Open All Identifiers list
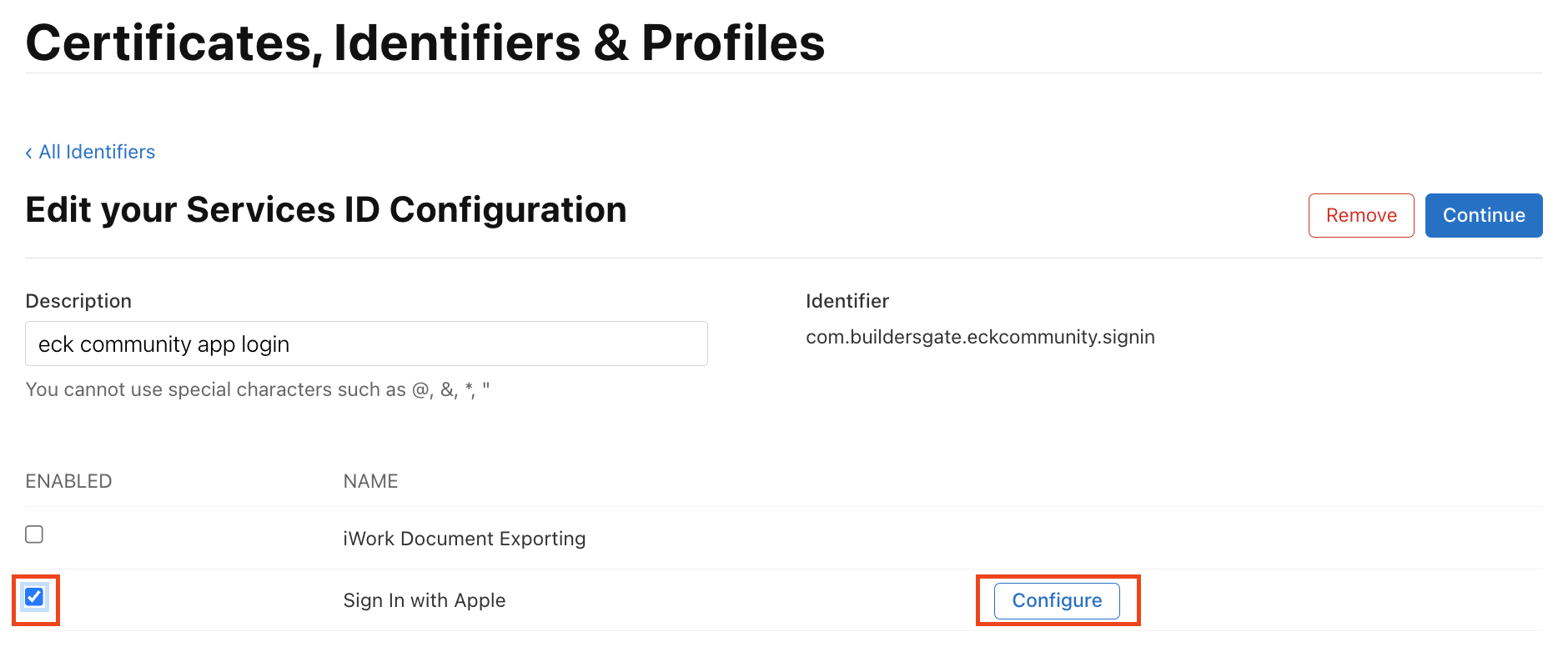Screen dimensions: 1568x667 pos(98,152)
